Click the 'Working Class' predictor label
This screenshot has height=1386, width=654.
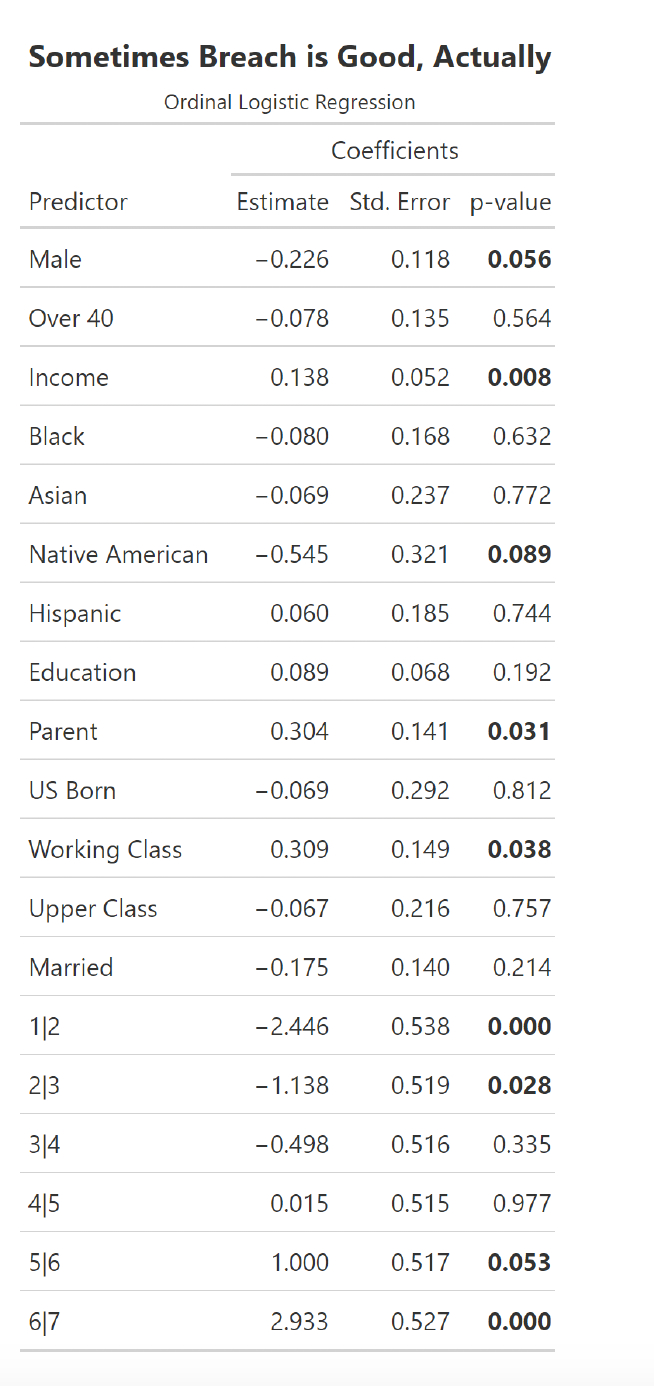[105, 850]
